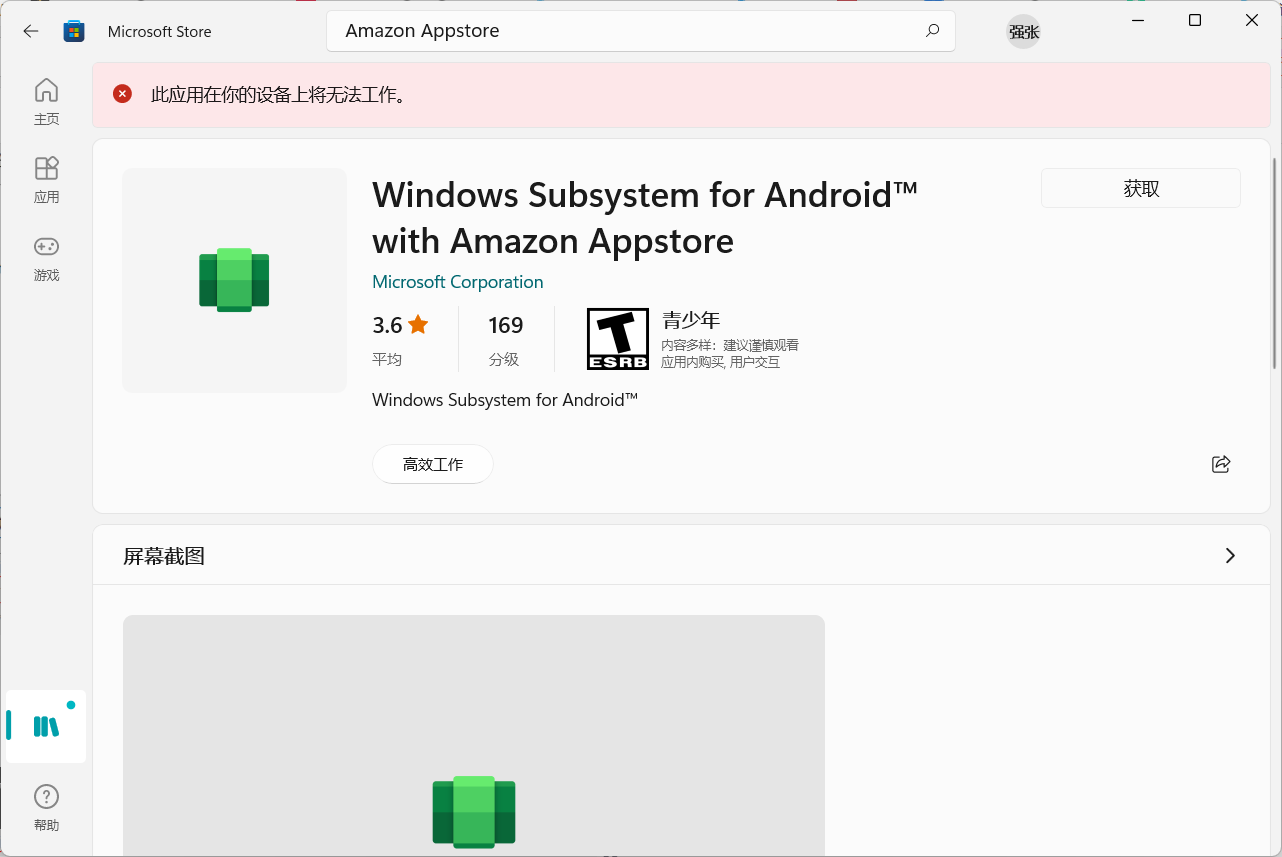Maximize the Microsoft Store window
This screenshot has width=1282, height=857.
[x=1195, y=20]
